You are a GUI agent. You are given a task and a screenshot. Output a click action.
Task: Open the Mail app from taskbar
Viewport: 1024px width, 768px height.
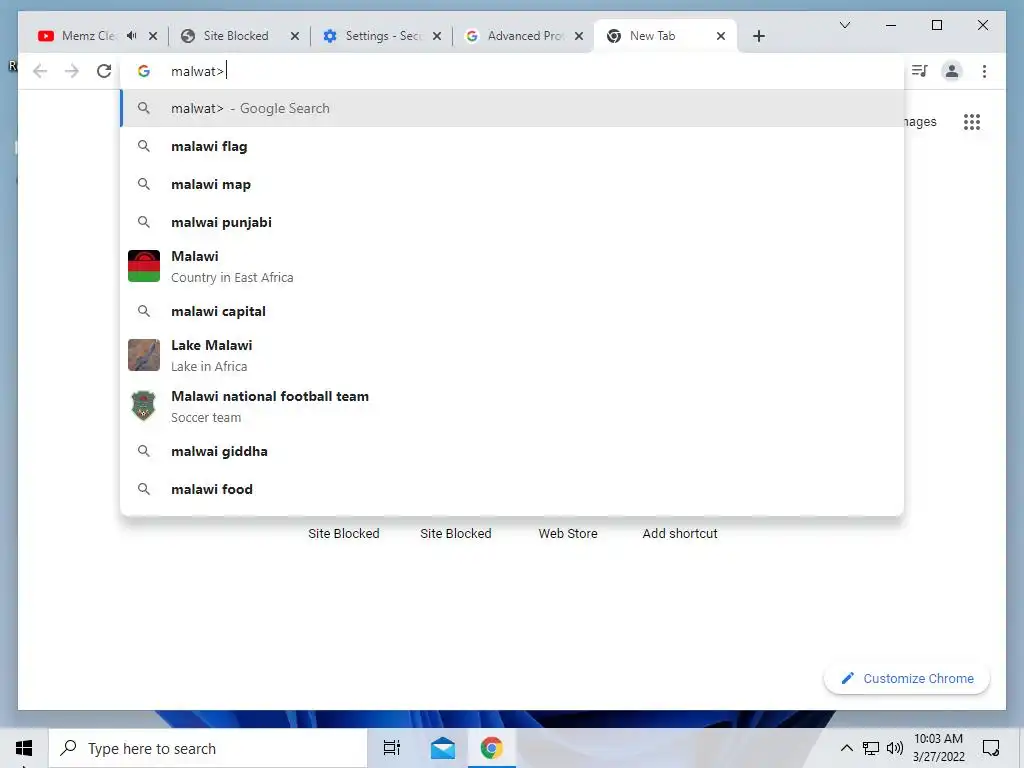point(443,748)
